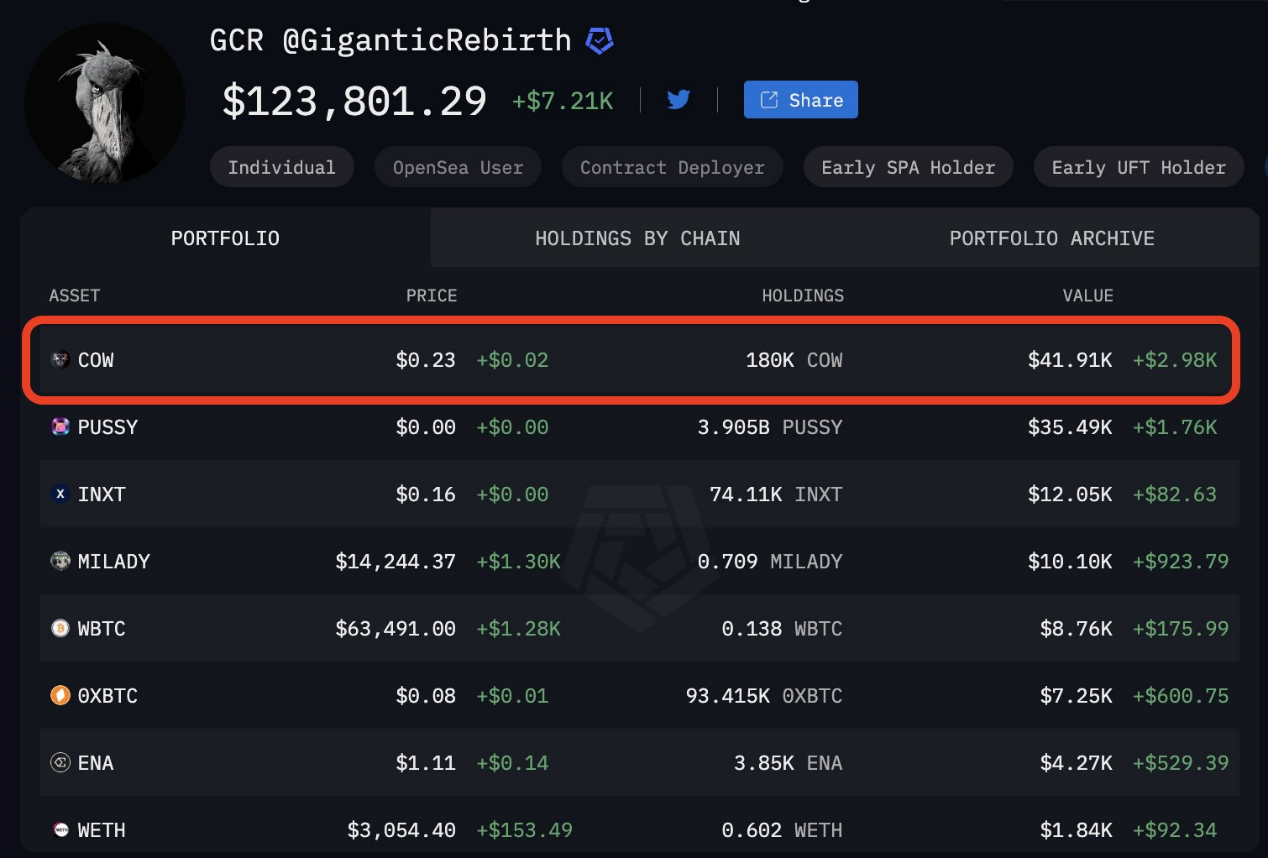Click the ENA token icon
The image size is (1268, 858).
pyautogui.click(x=60, y=763)
